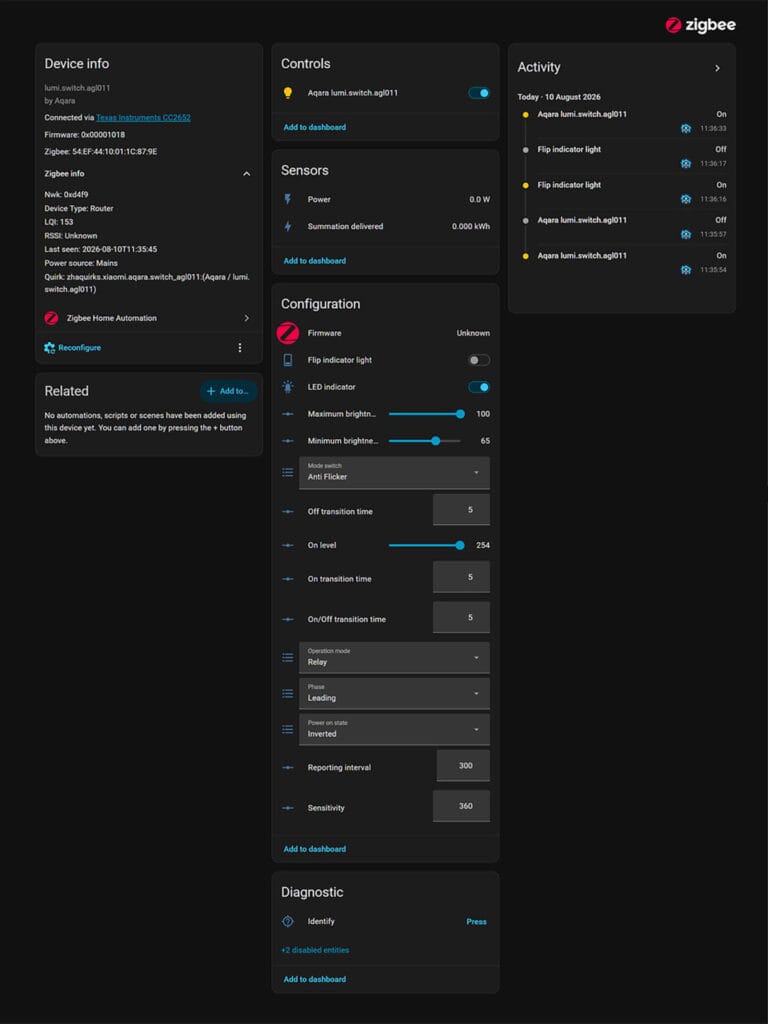Click the light bulb icon in Controls
The image size is (768, 1024).
coord(287,93)
